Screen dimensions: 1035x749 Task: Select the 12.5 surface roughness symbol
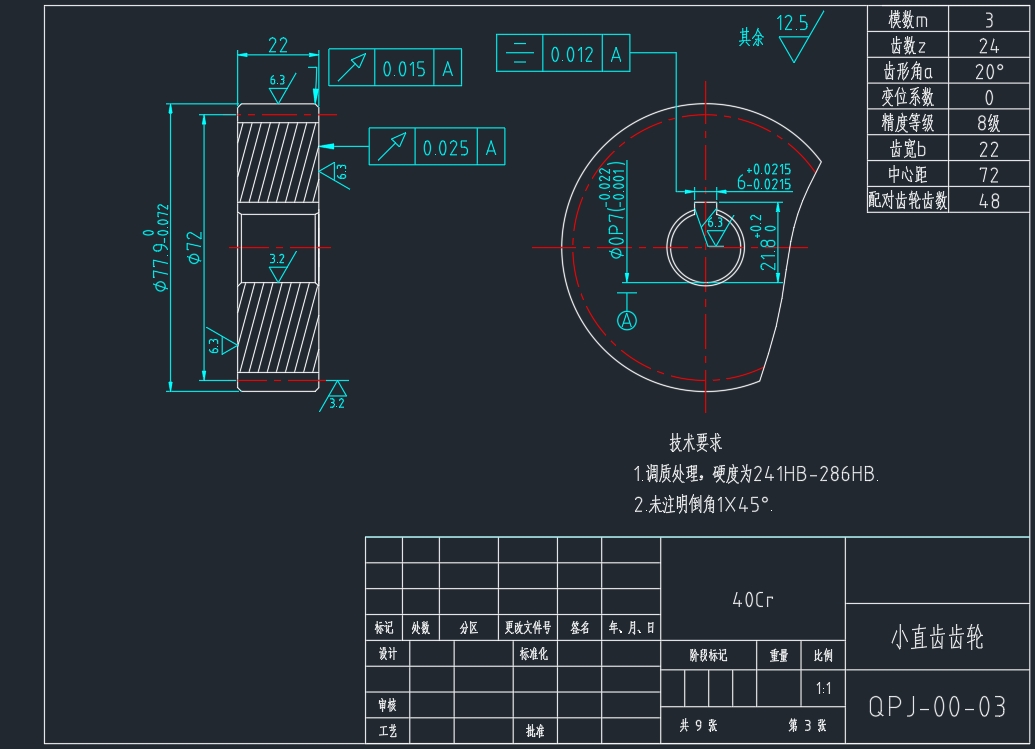tap(799, 37)
